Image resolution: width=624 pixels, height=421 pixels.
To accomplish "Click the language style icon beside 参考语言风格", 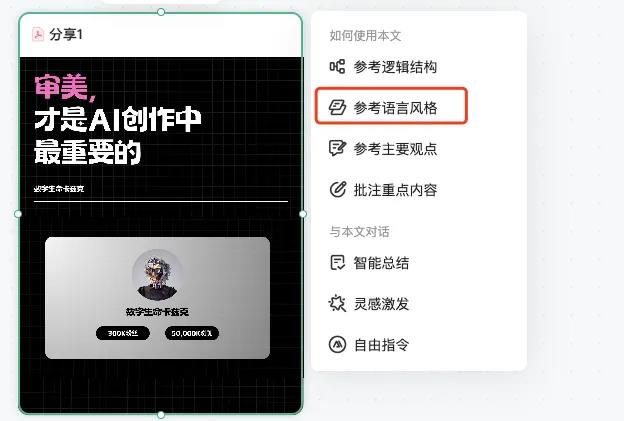I will coord(337,107).
